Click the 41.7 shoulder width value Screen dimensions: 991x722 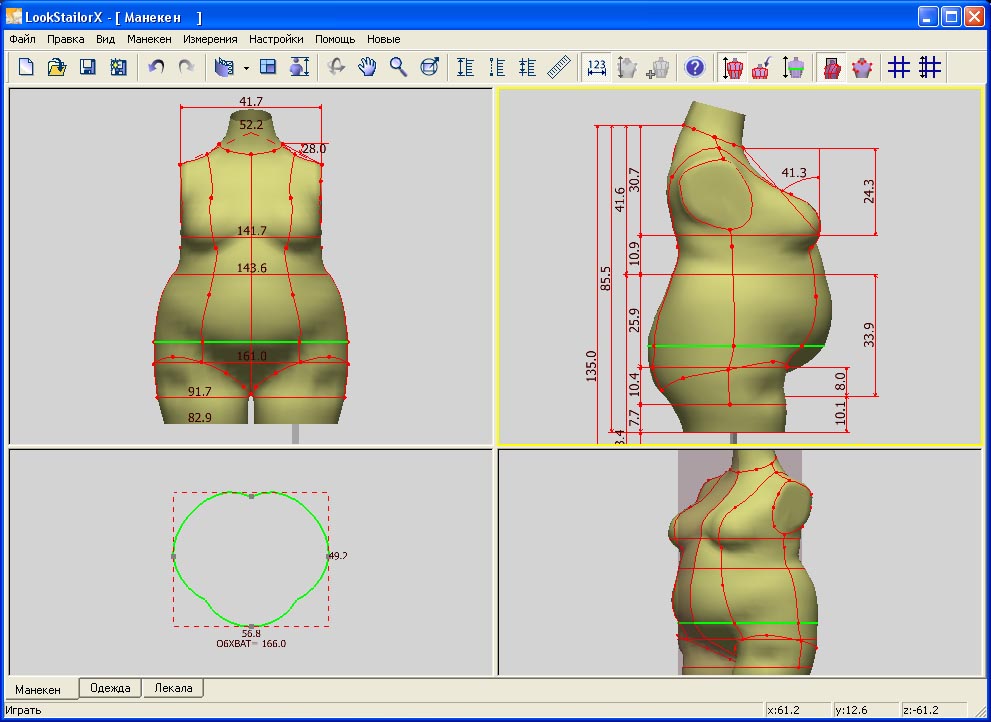point(251,101)
